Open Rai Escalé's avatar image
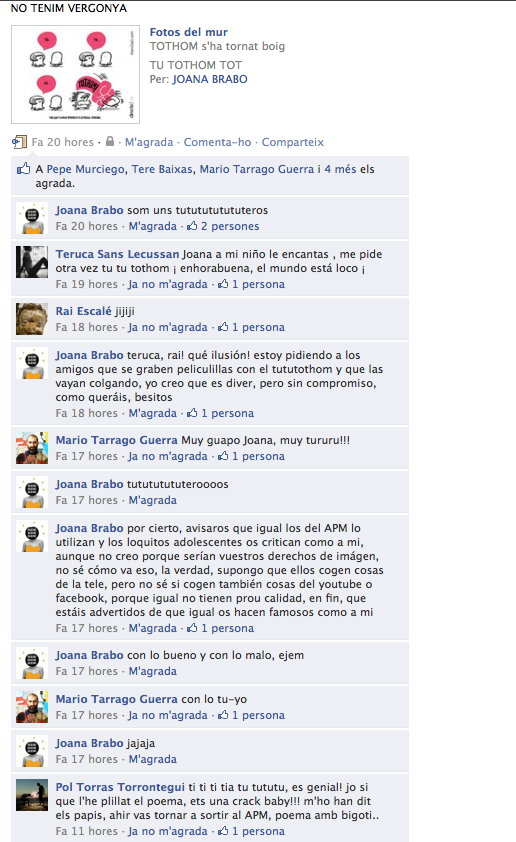 [32, 319]
